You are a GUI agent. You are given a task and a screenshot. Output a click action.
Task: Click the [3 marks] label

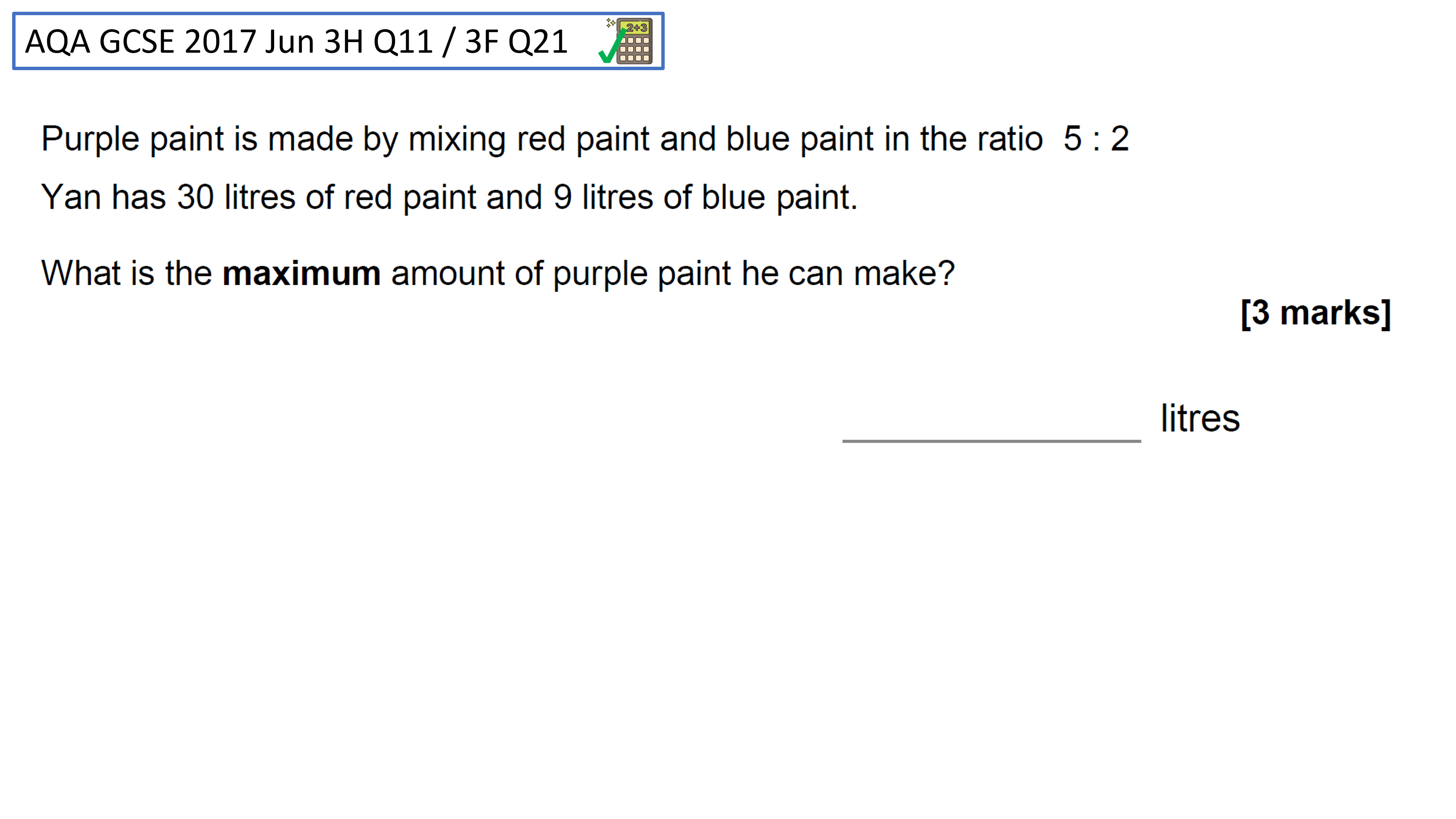point(1315,313)
